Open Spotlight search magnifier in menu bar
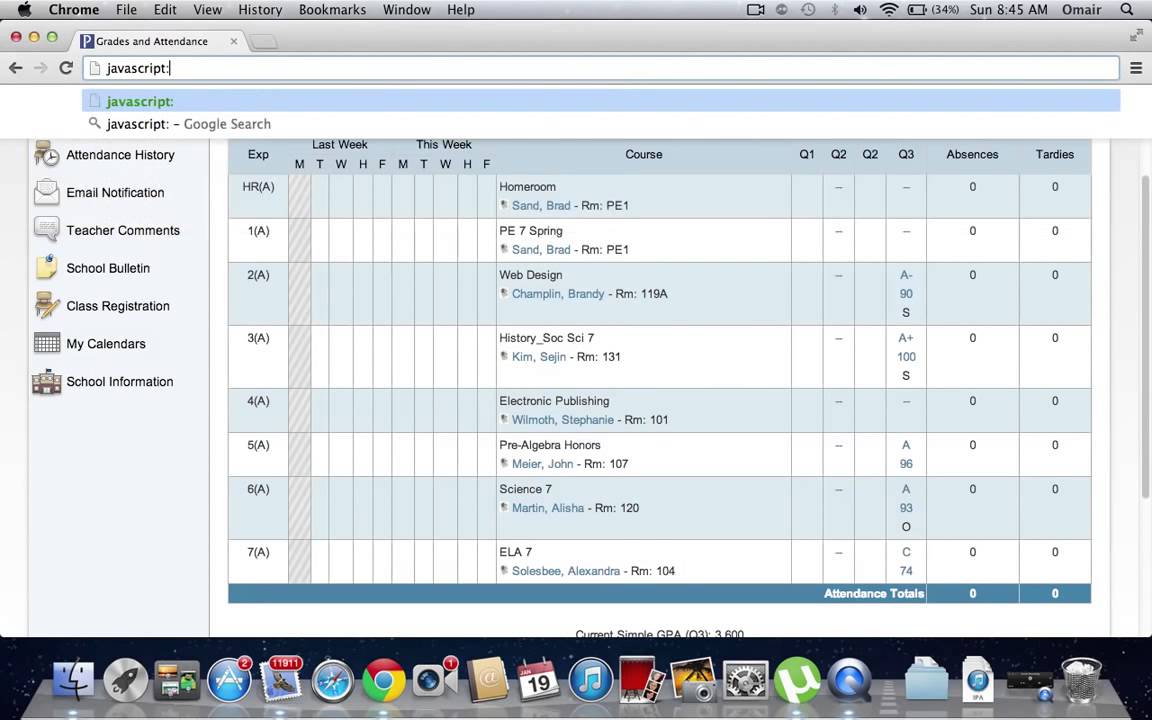 (1127, 10)
